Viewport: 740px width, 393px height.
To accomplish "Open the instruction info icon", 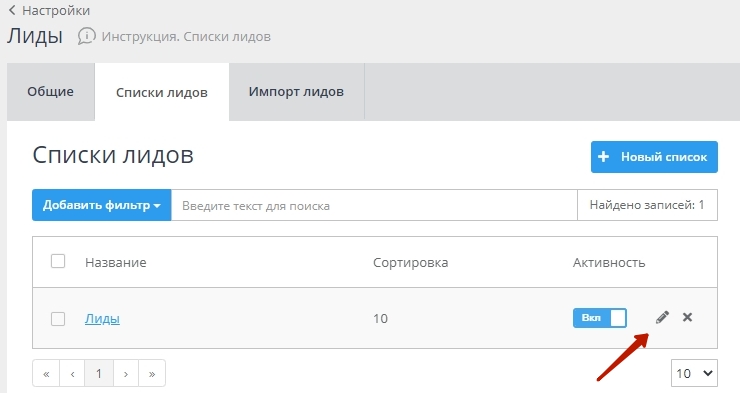I will pos(86,36).
